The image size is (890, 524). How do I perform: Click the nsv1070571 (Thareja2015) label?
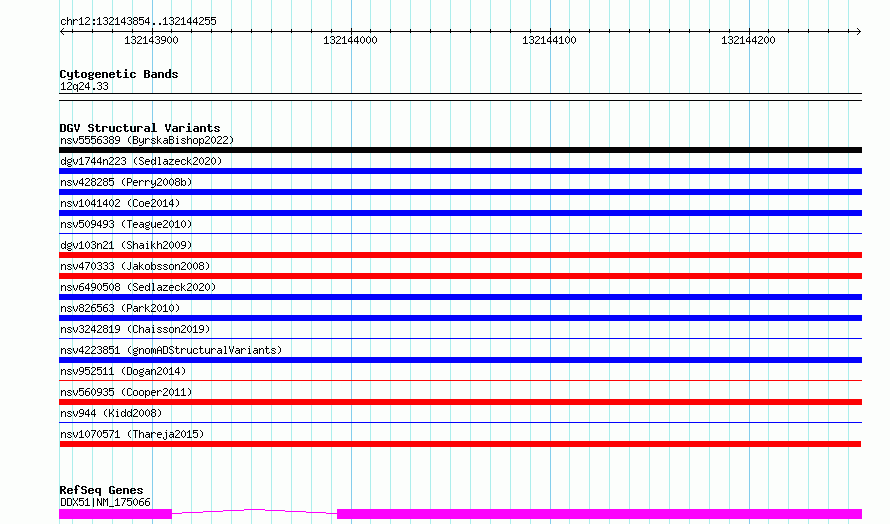pyautogui.click(x=132, y=434)
